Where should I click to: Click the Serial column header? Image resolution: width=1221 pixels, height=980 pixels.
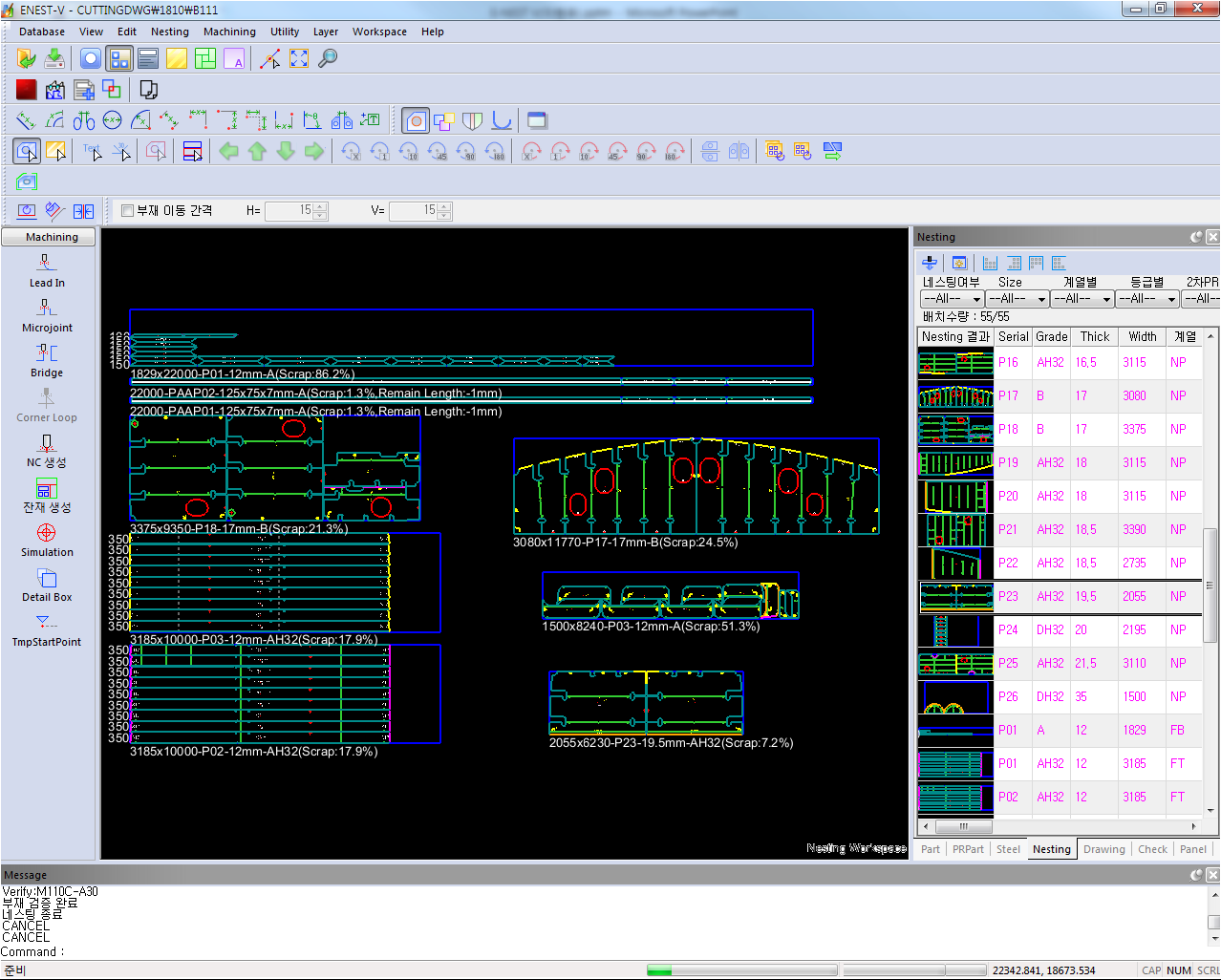coord(1013,336)
